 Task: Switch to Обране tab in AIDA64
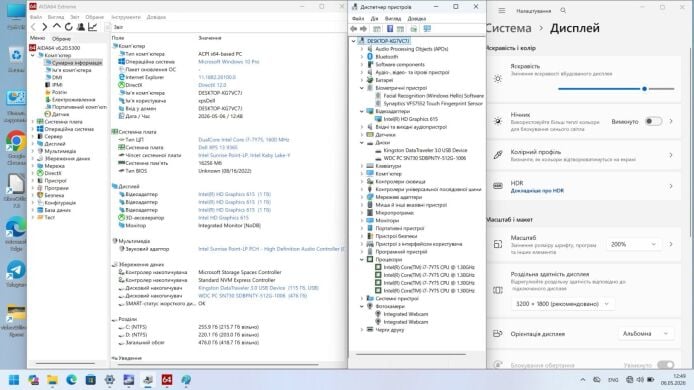point(61,39)
